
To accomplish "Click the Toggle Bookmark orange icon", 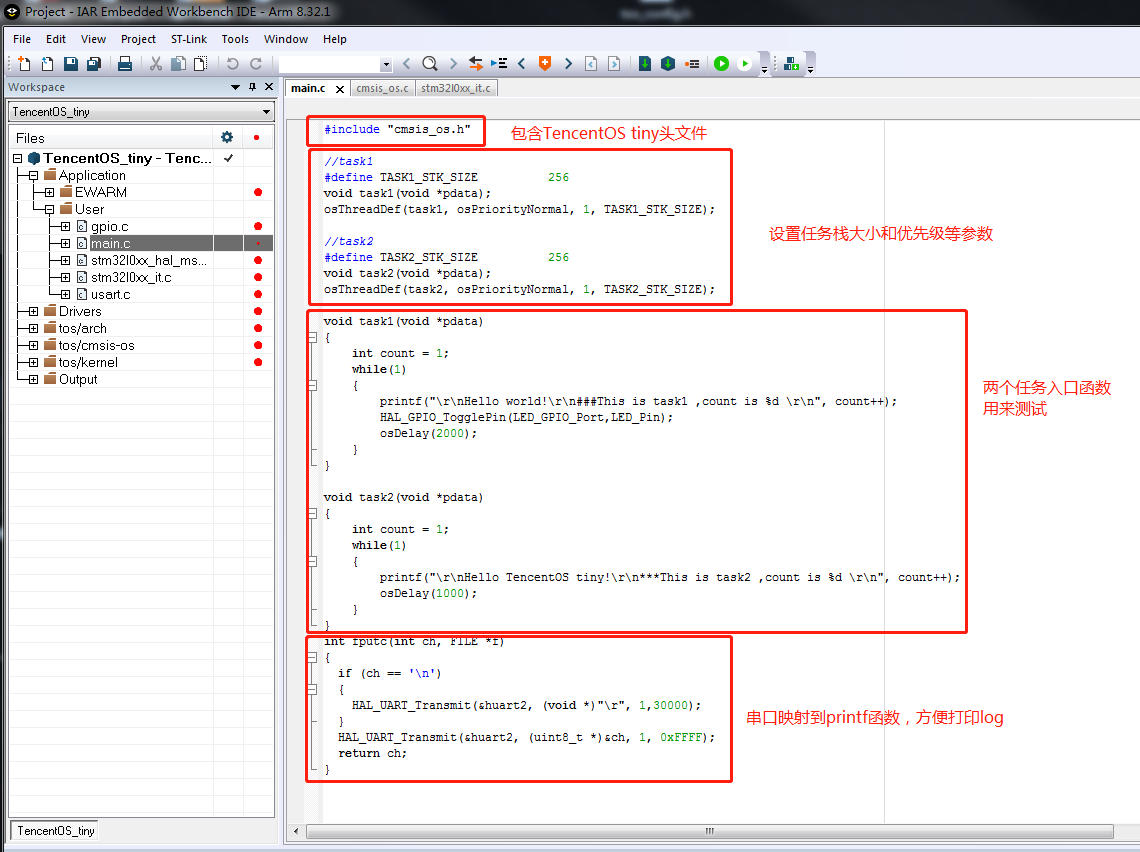I will (545, 64).
